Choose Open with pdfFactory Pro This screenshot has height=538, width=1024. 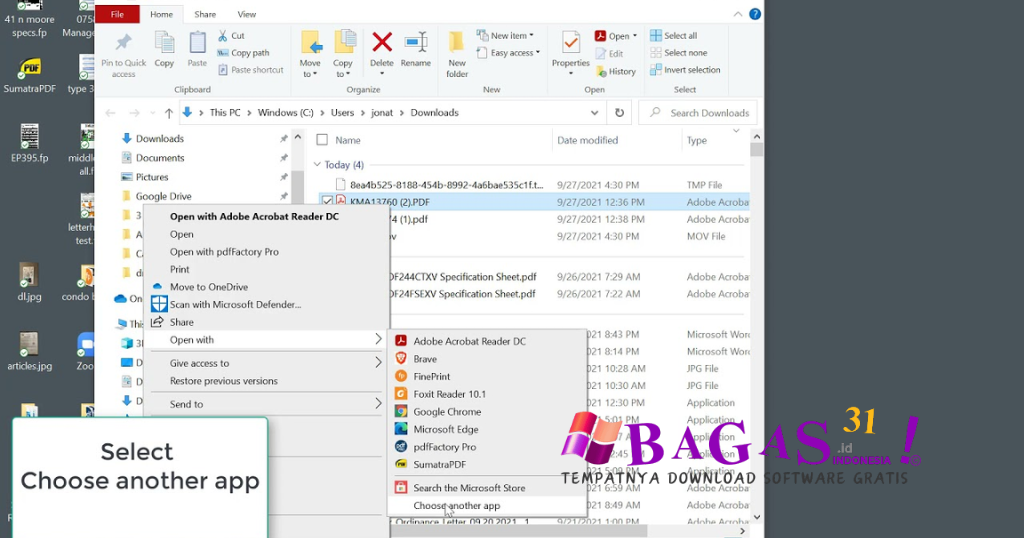click(x=224, y=252)
